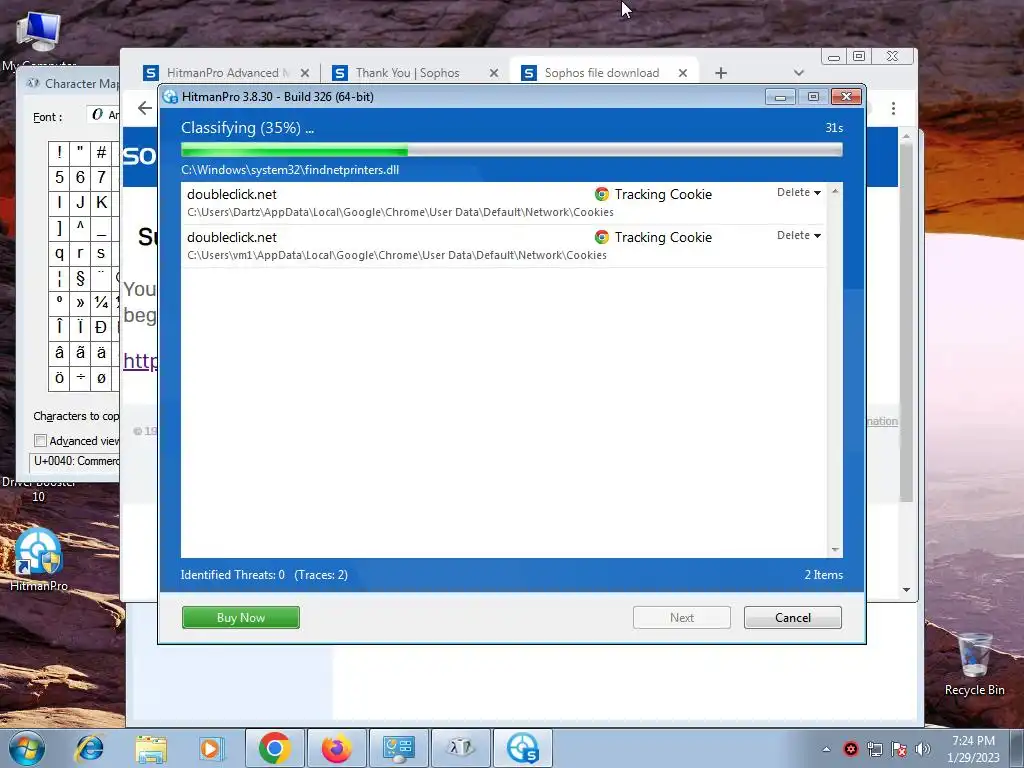
Task: Launch Internet Explorer from taskbar
Action: point(89,748)
